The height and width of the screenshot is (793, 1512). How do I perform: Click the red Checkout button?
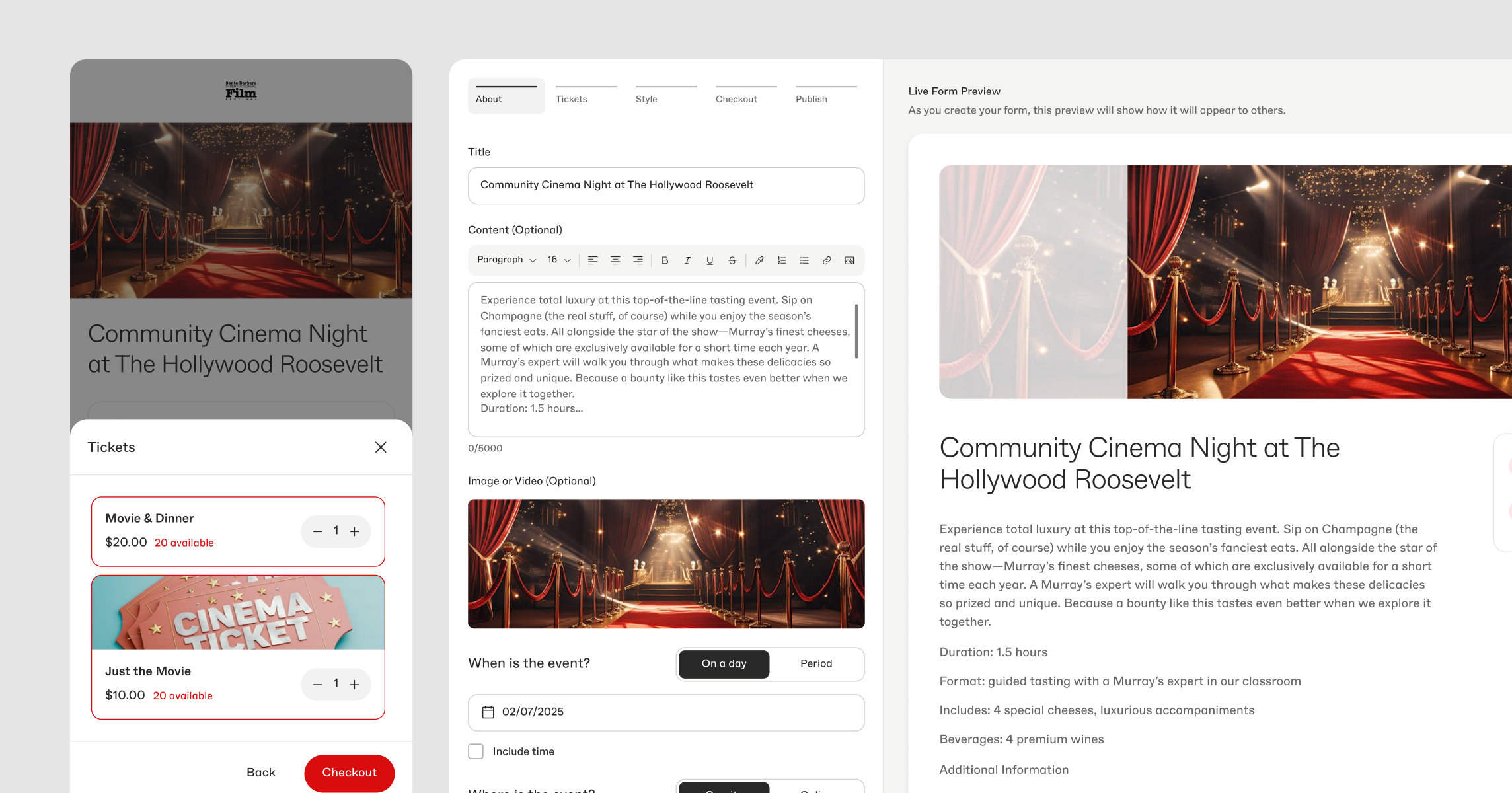(x=350, y=773)
